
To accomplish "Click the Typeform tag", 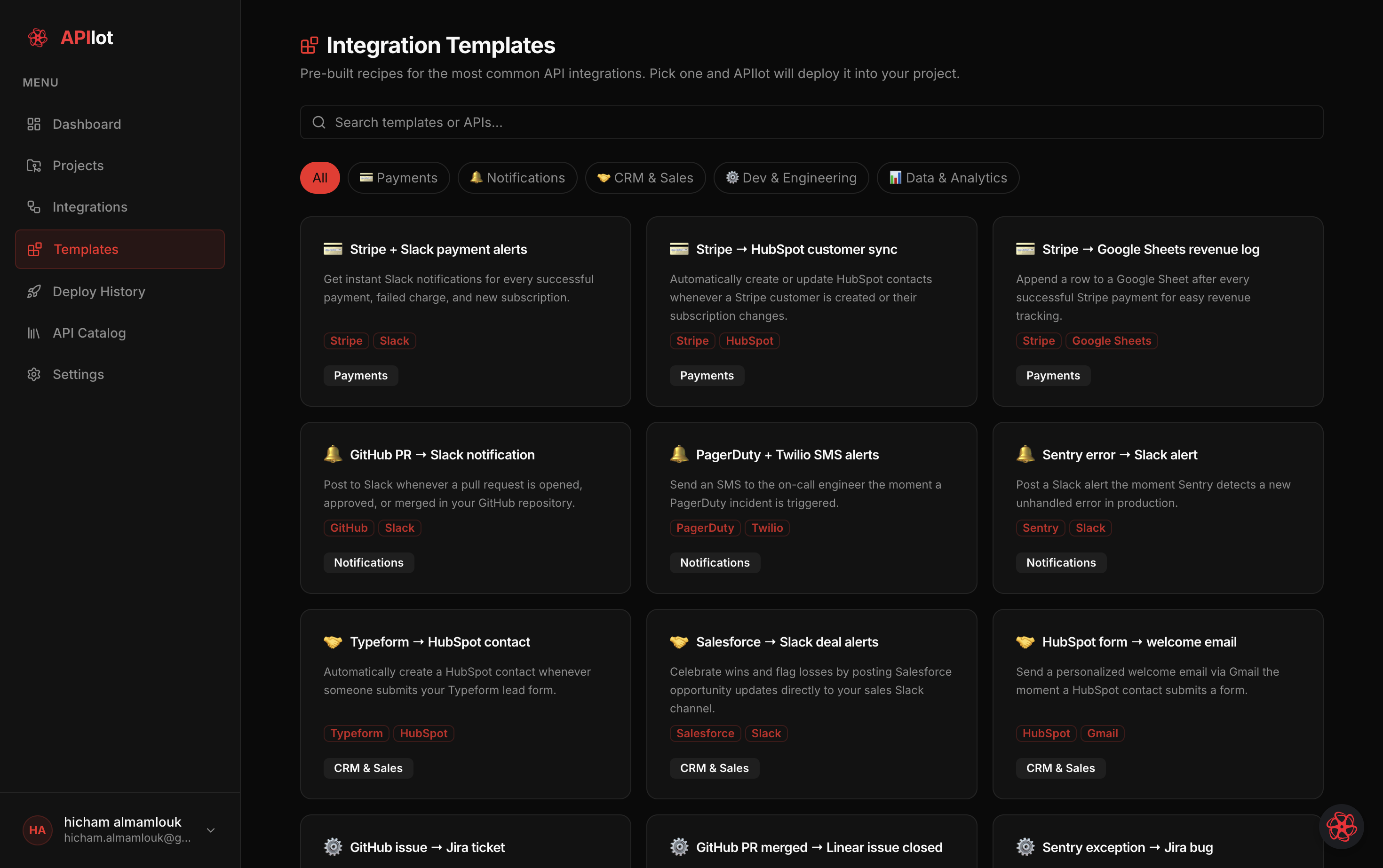I will [356, 734].
